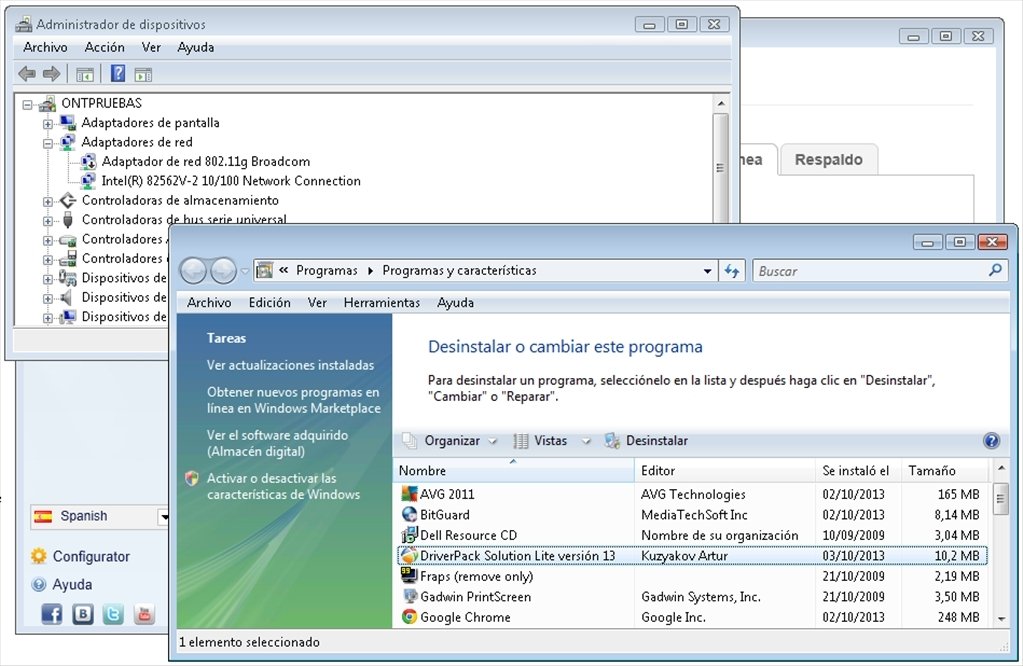Click the blue help icon near Desinstalar
1023x666 pixels.
pyautogui.click(x=990, y=441)
